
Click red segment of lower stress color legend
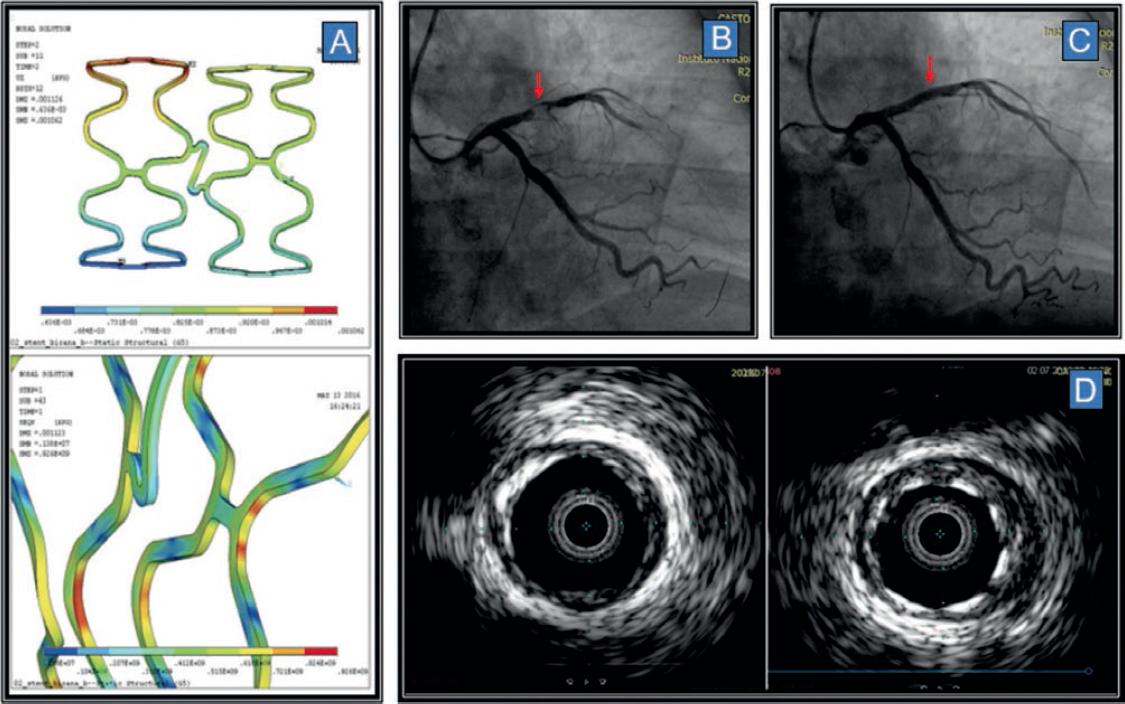coord(319,651)
